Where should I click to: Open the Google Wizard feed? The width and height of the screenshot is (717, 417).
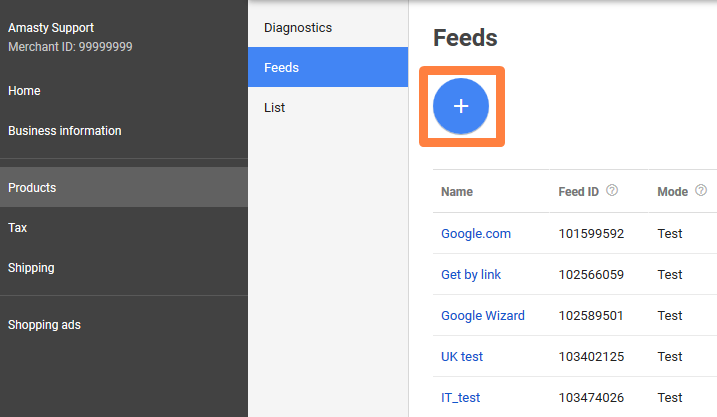pyautogui.click(x=483, y=316)
